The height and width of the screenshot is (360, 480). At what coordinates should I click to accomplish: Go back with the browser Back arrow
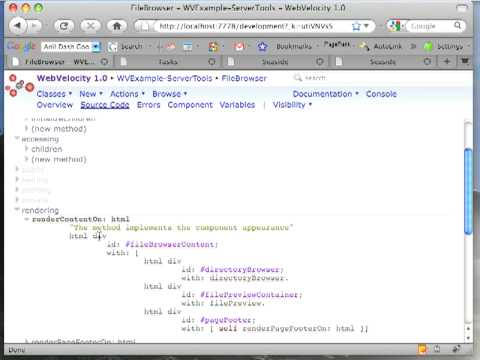(18, 26)
